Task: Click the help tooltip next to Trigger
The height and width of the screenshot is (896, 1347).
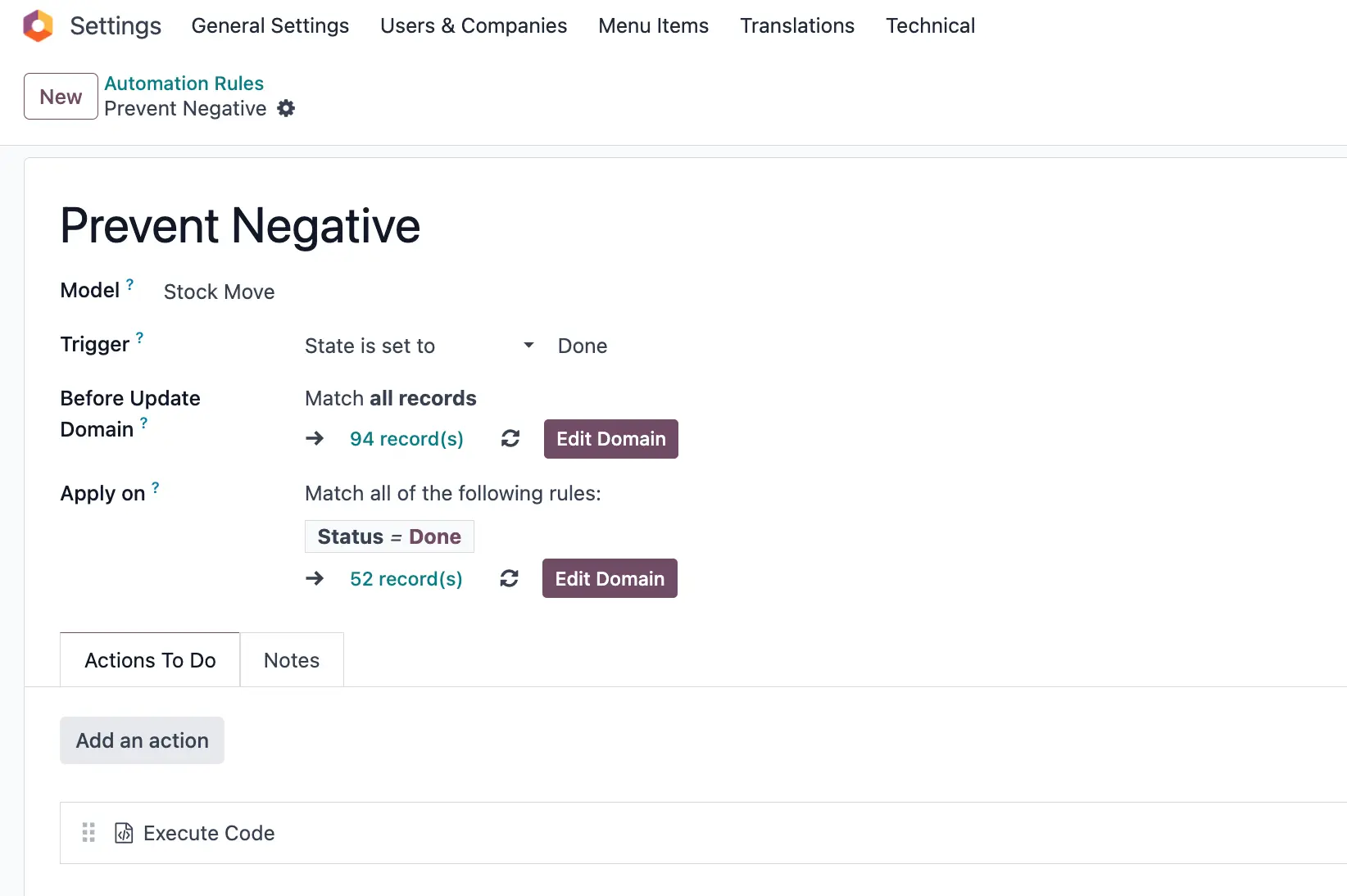Action: coord(139,337)
